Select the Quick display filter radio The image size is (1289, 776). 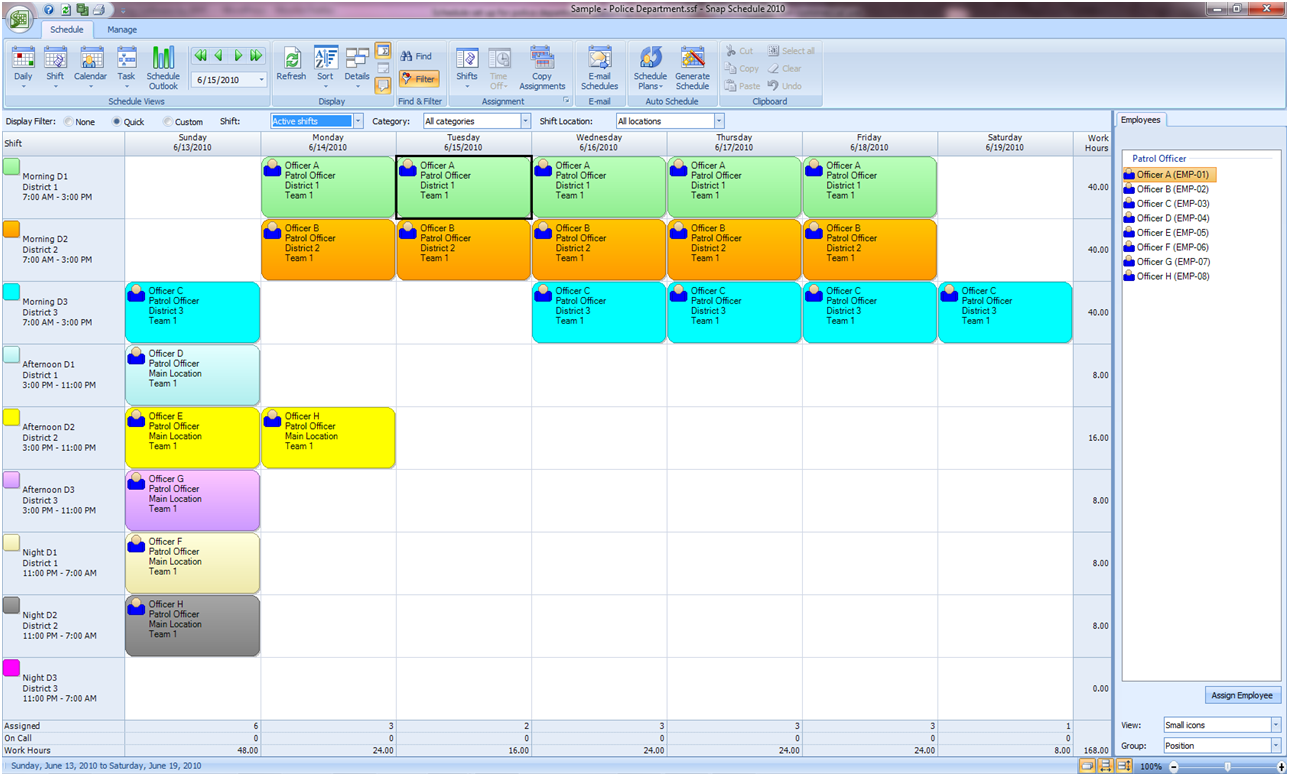[117, 122]
